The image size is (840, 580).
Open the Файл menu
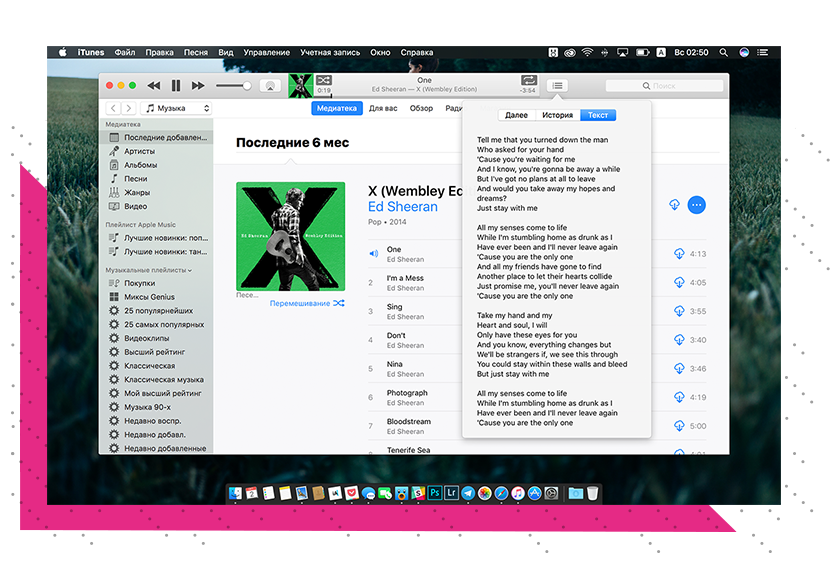(125, 52)
